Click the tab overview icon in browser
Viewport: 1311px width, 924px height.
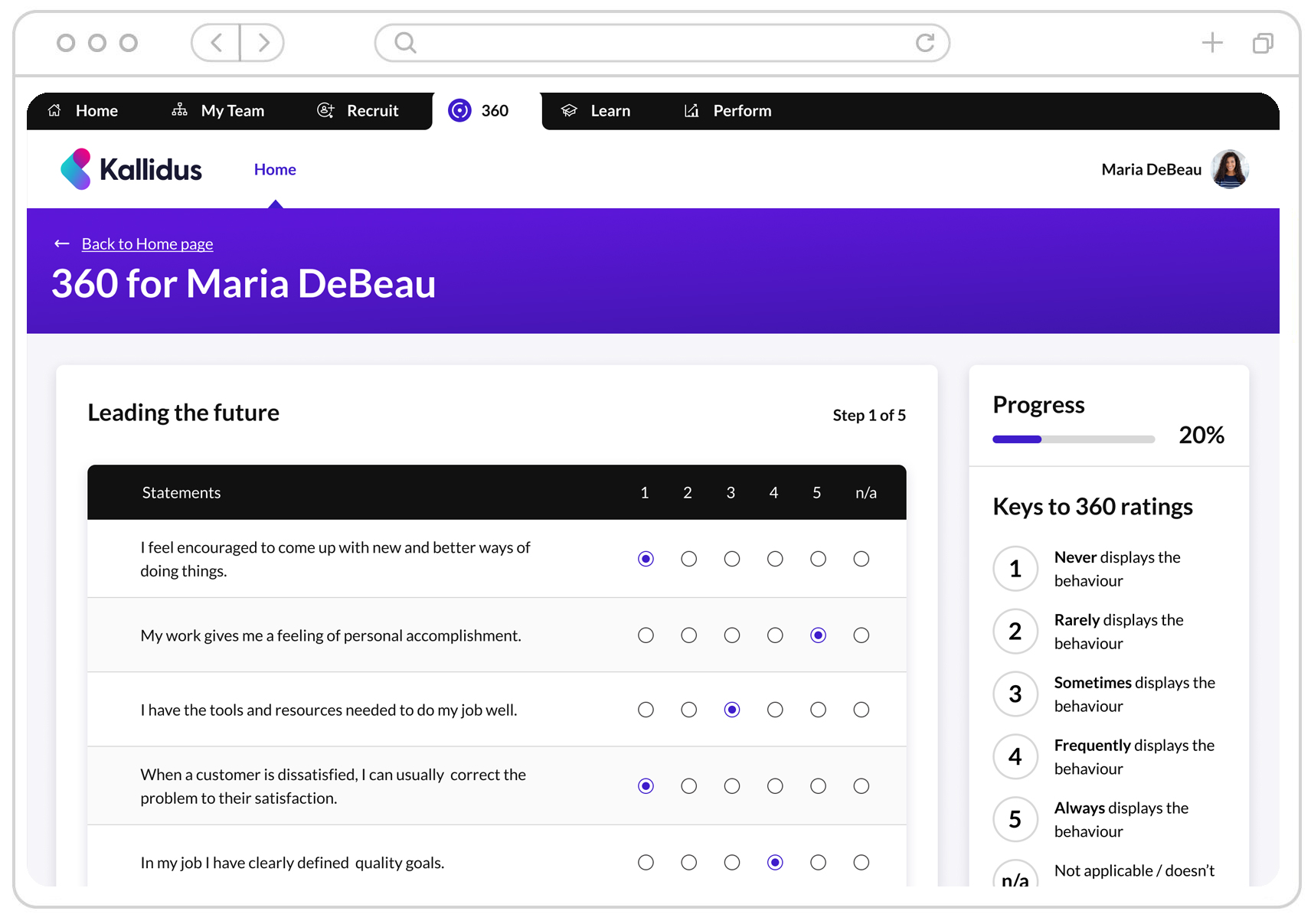click(1263, 43)
